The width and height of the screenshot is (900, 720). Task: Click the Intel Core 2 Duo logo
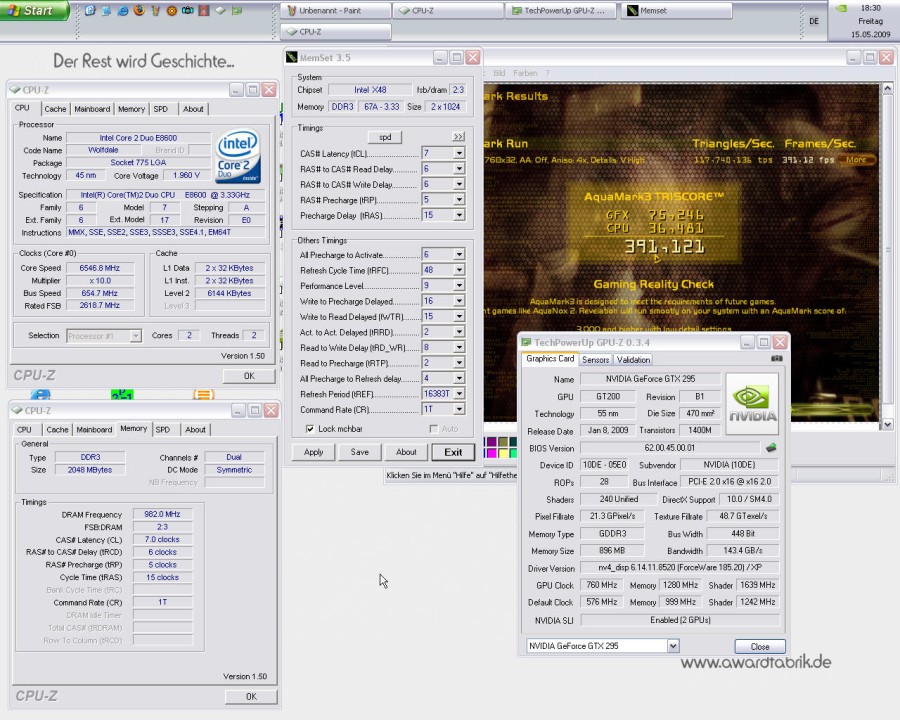238,156
